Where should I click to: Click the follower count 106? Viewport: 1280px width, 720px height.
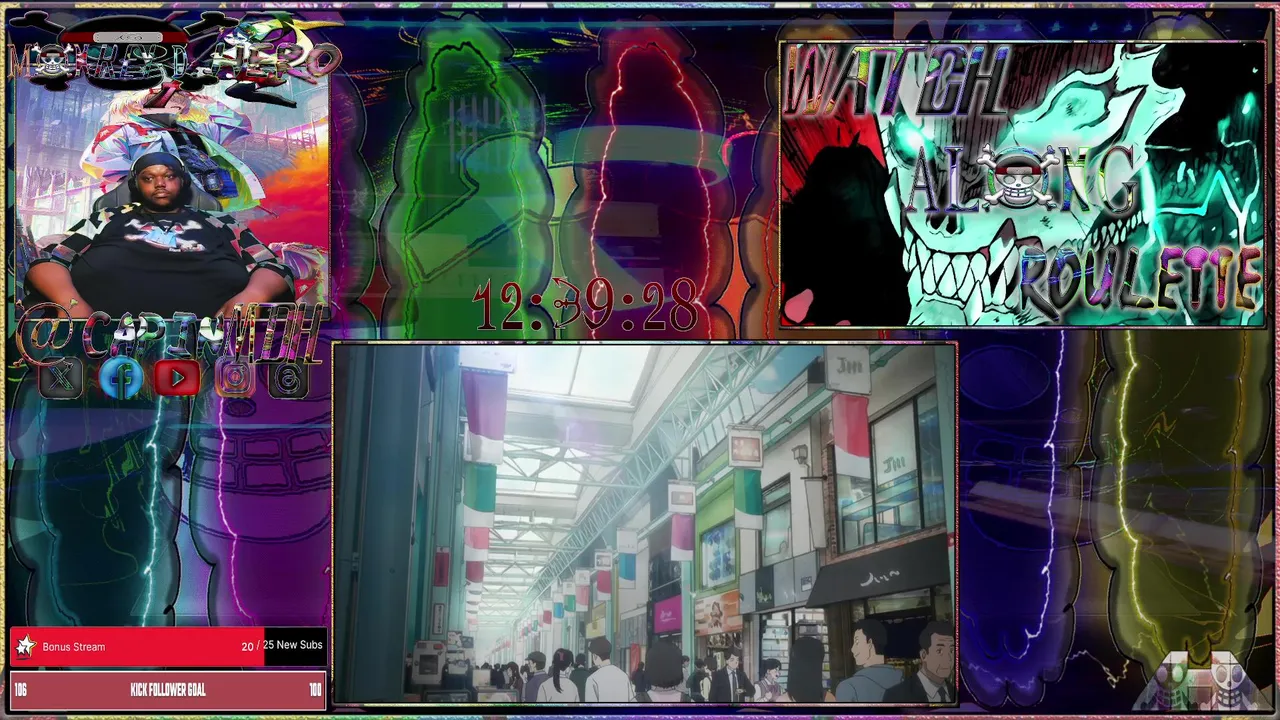21,690
